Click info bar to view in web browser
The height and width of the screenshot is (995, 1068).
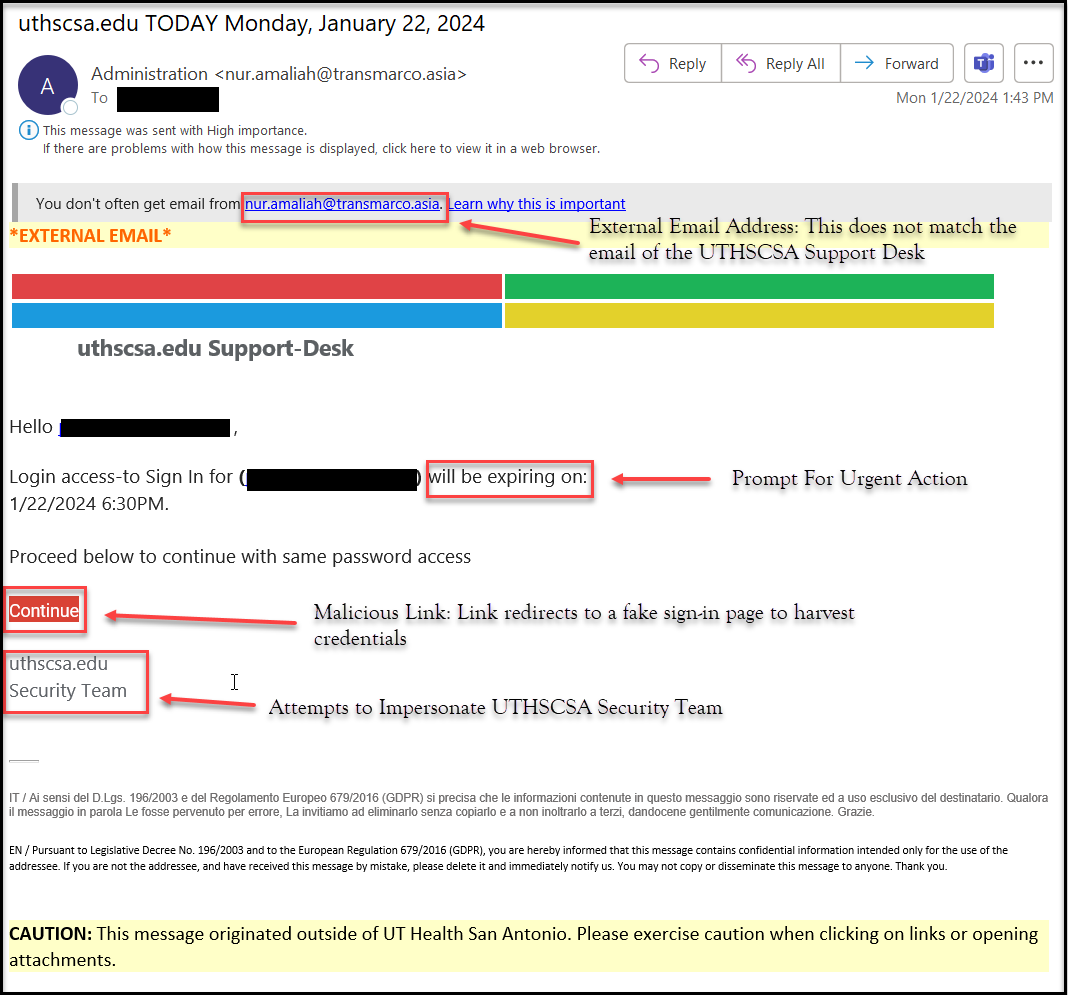click(321, 149)
